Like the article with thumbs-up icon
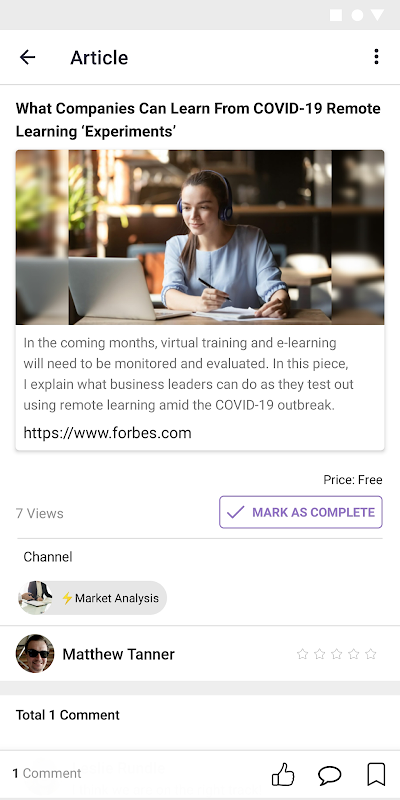The image size is (400, 800). tap(283, 774)
